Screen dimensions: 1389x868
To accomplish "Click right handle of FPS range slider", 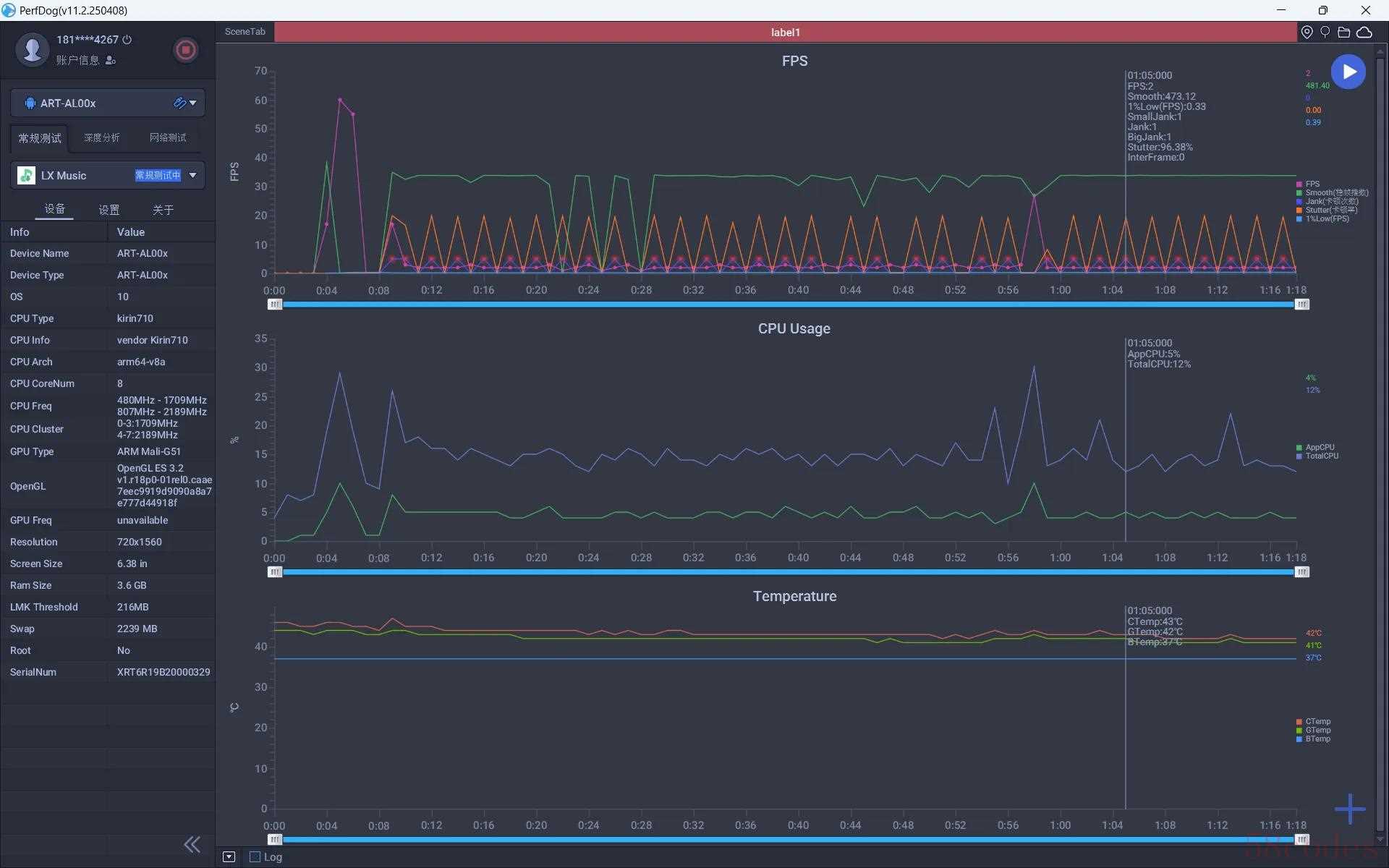I will click(x=1301, y=305).
